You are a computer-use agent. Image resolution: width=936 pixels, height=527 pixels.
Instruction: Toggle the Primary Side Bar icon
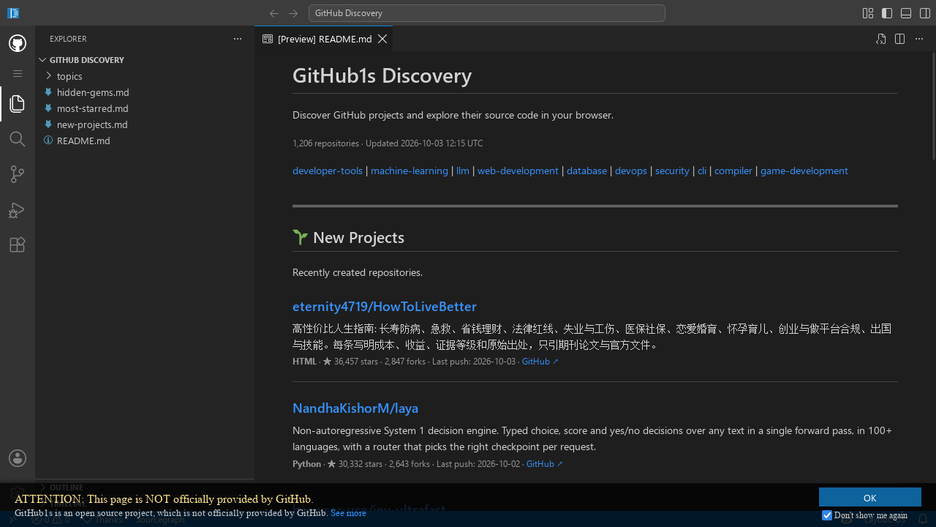(x=887, y=13)
